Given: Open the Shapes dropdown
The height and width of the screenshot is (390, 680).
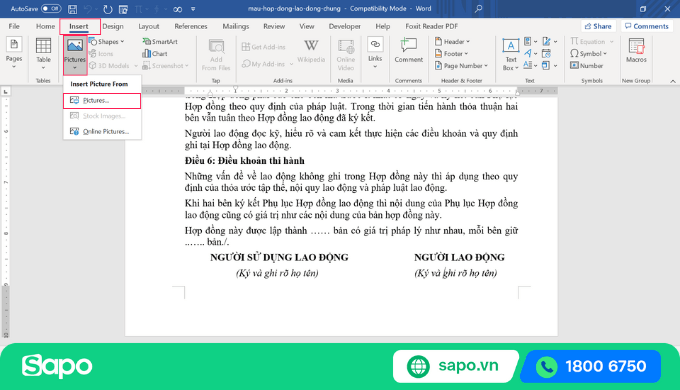Looking at the screenshot, I should click(107, 42).
